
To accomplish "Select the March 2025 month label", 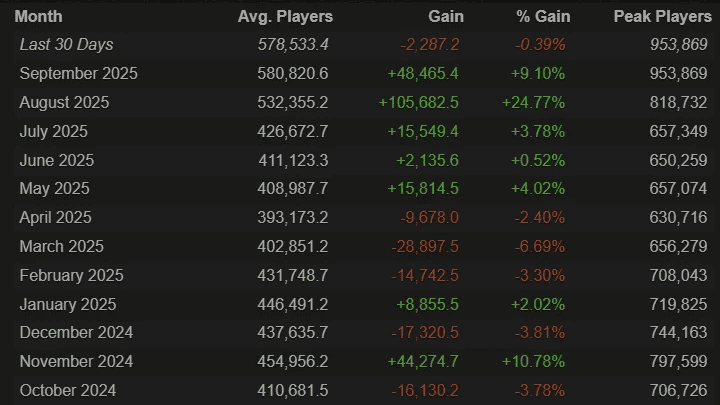I will tap(61, 247).
